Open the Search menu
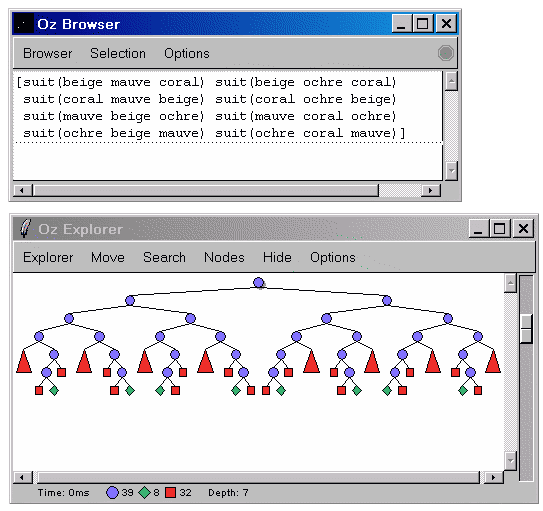 (164, 257)
